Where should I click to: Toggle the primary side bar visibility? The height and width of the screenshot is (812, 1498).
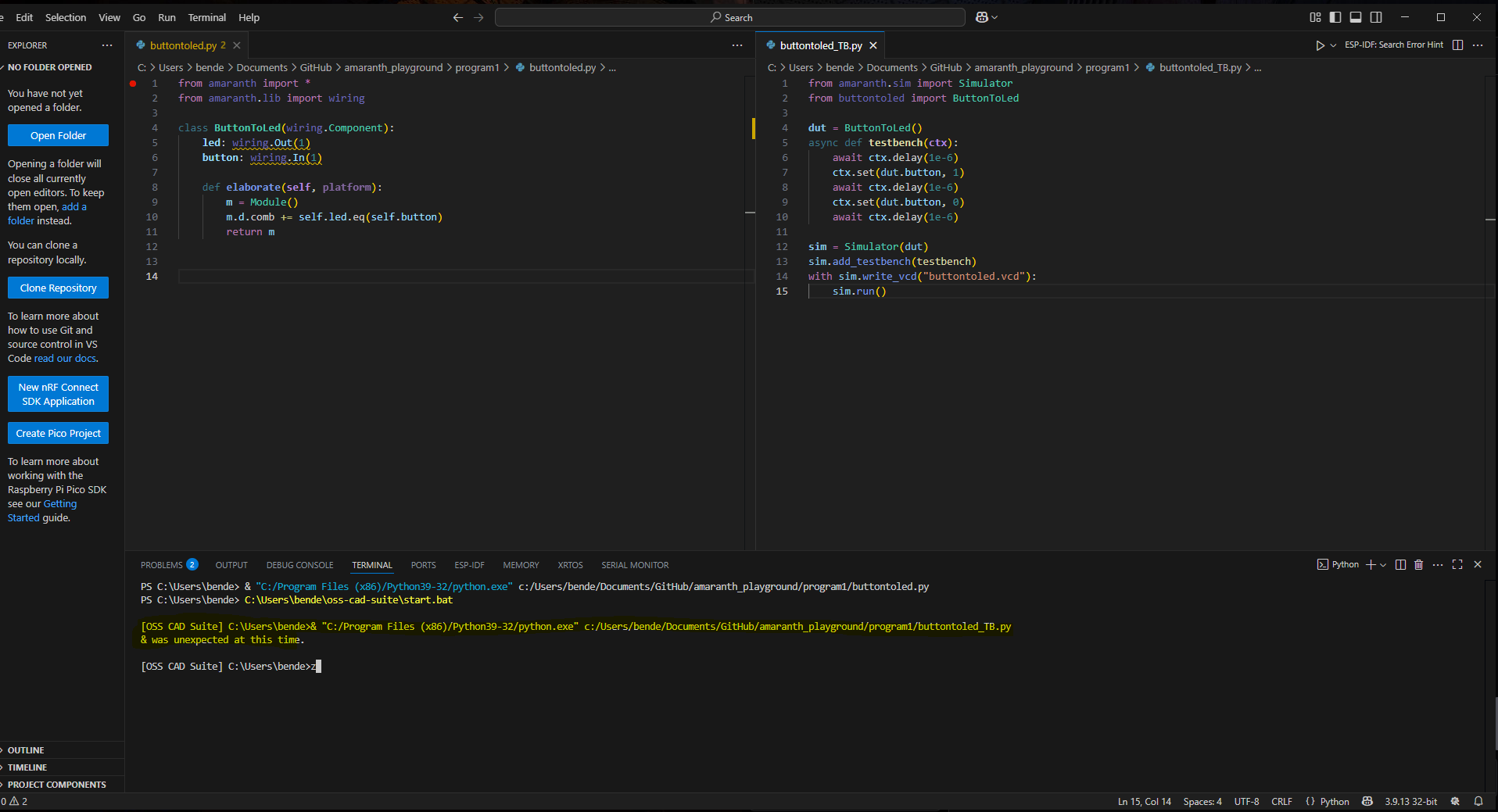[x=1335, y=17]
